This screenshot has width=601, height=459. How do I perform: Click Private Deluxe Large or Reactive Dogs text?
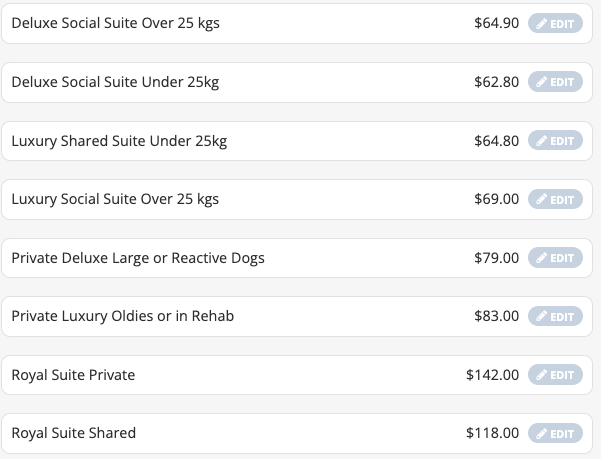tap(138, 258)
